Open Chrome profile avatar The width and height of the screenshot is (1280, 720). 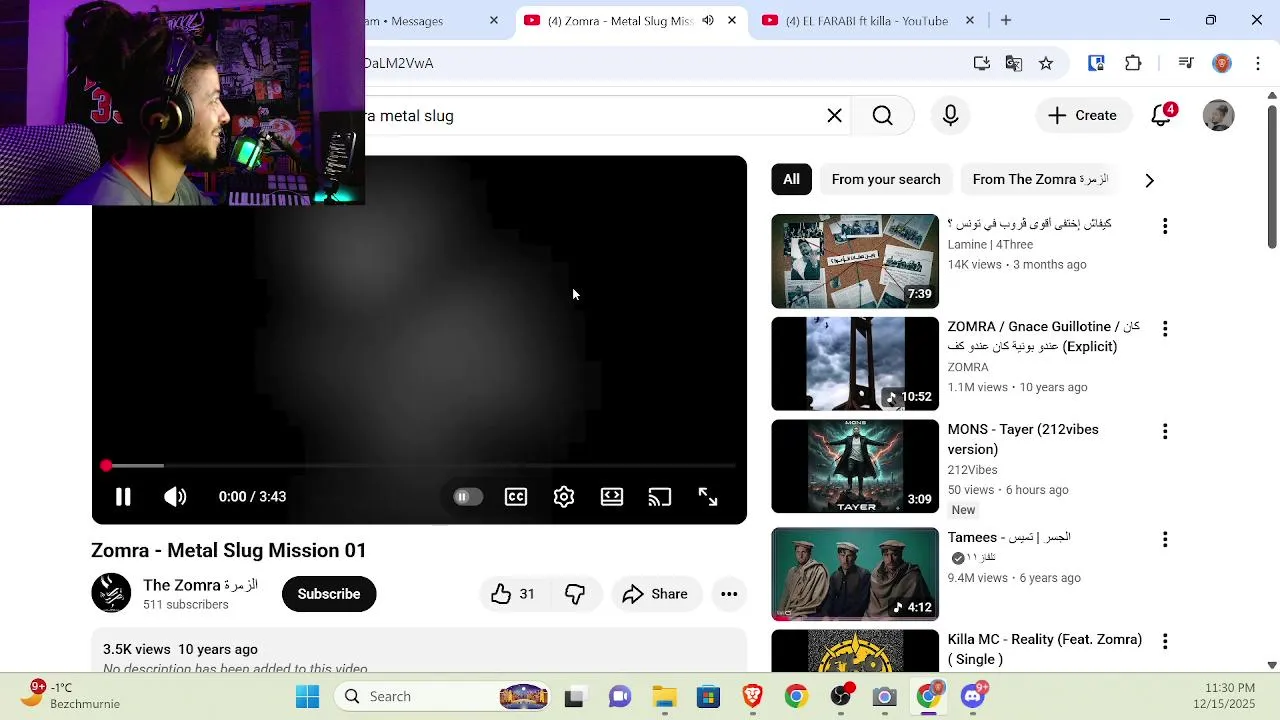(x=1222, y=63)
